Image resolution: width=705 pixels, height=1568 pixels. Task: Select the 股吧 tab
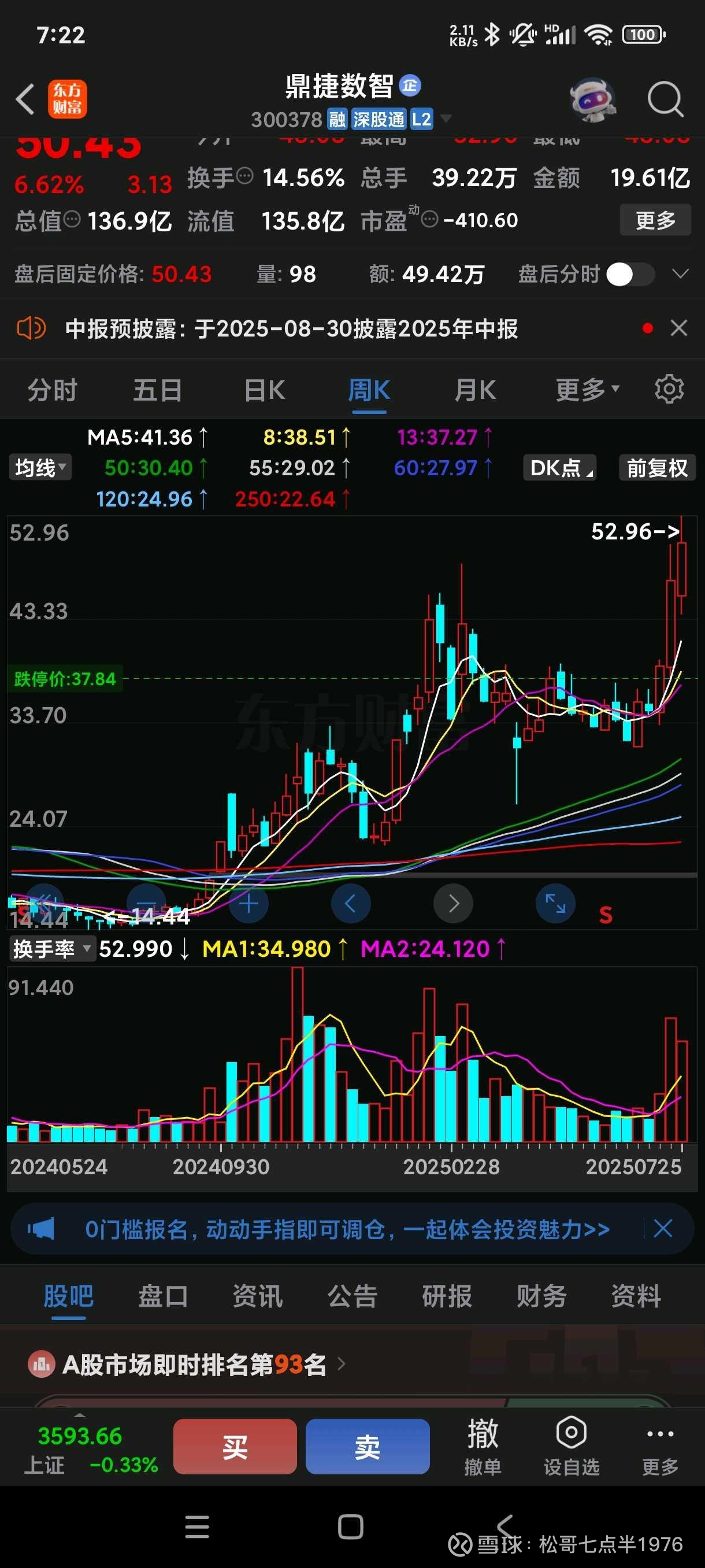click(x=68, y=1296)
